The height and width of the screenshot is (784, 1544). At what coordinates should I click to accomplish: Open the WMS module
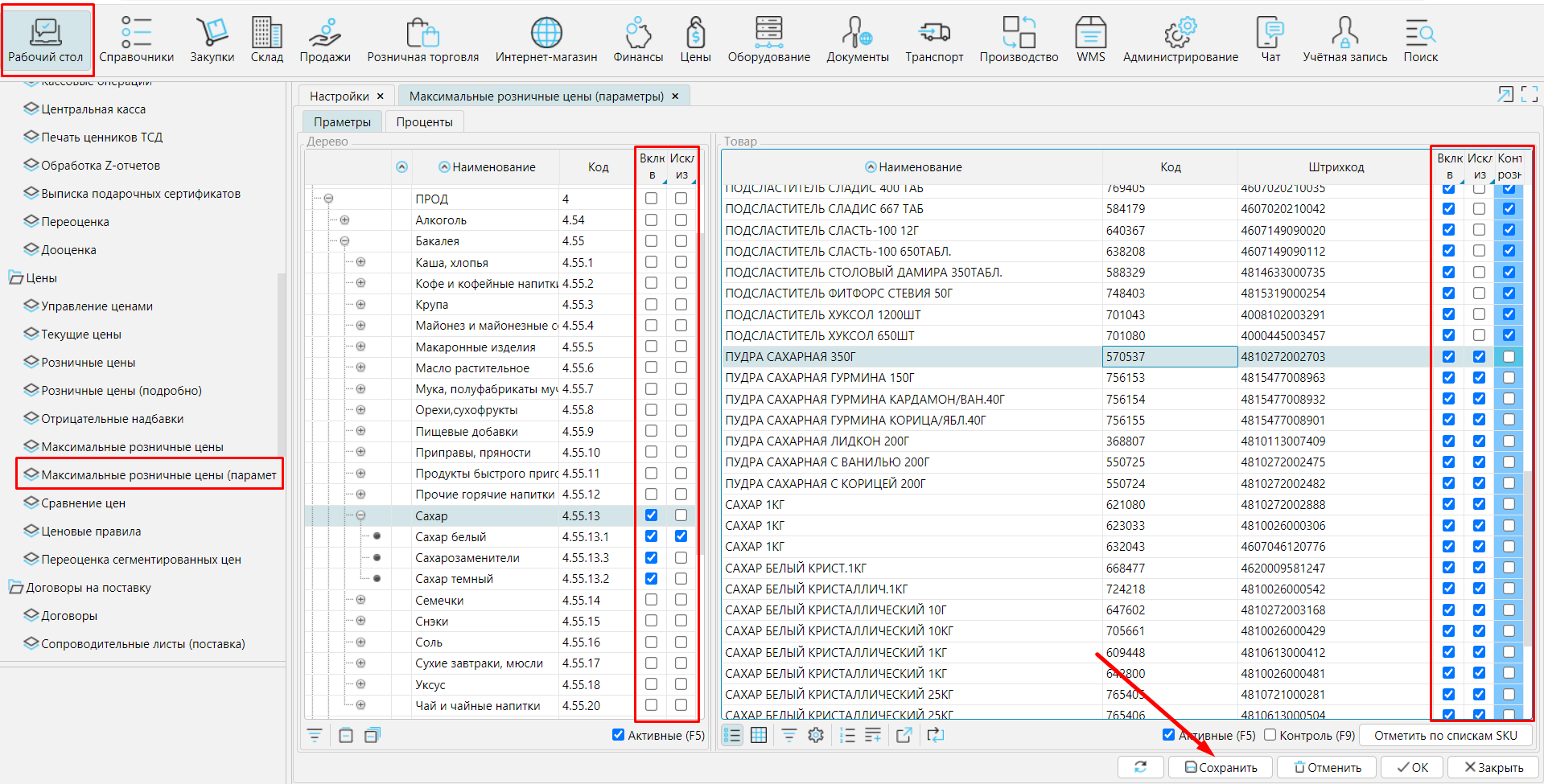pos(1090,40)
